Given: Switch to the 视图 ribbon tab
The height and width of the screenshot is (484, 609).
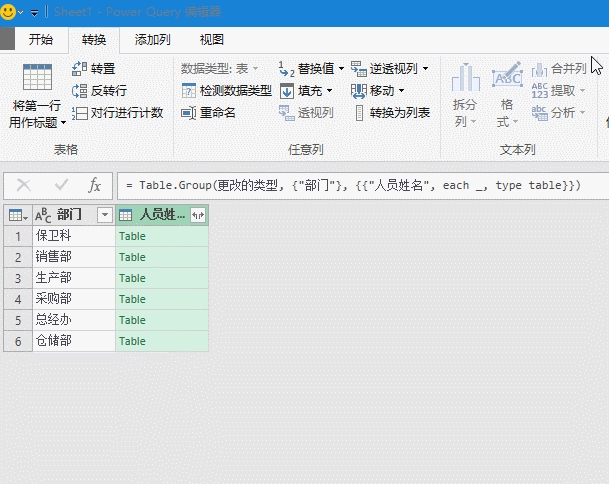Looking at the screenshot, I should pos(212,40).
